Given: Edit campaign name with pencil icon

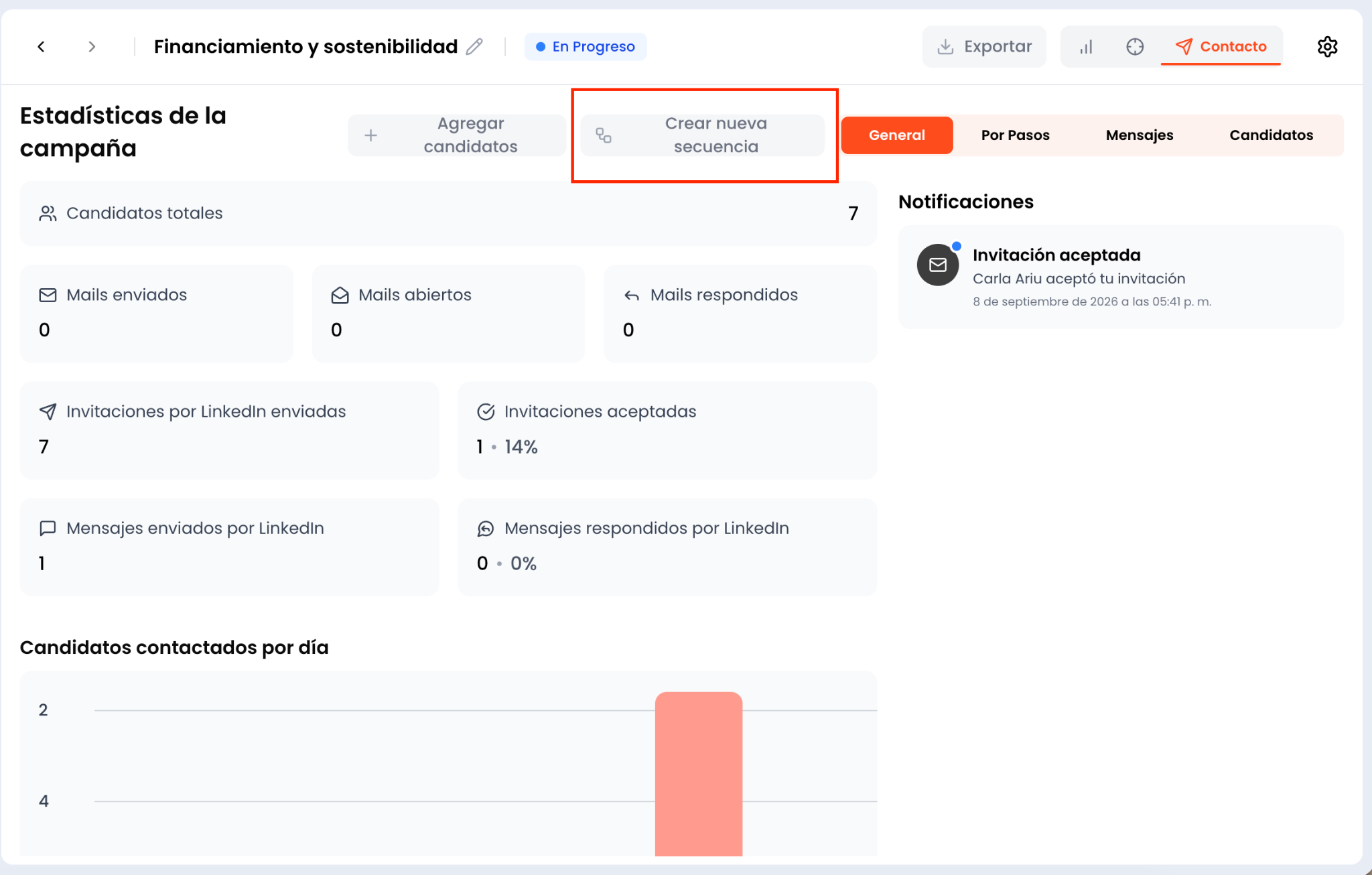Looking at the screenshot, I should point(474,46).
